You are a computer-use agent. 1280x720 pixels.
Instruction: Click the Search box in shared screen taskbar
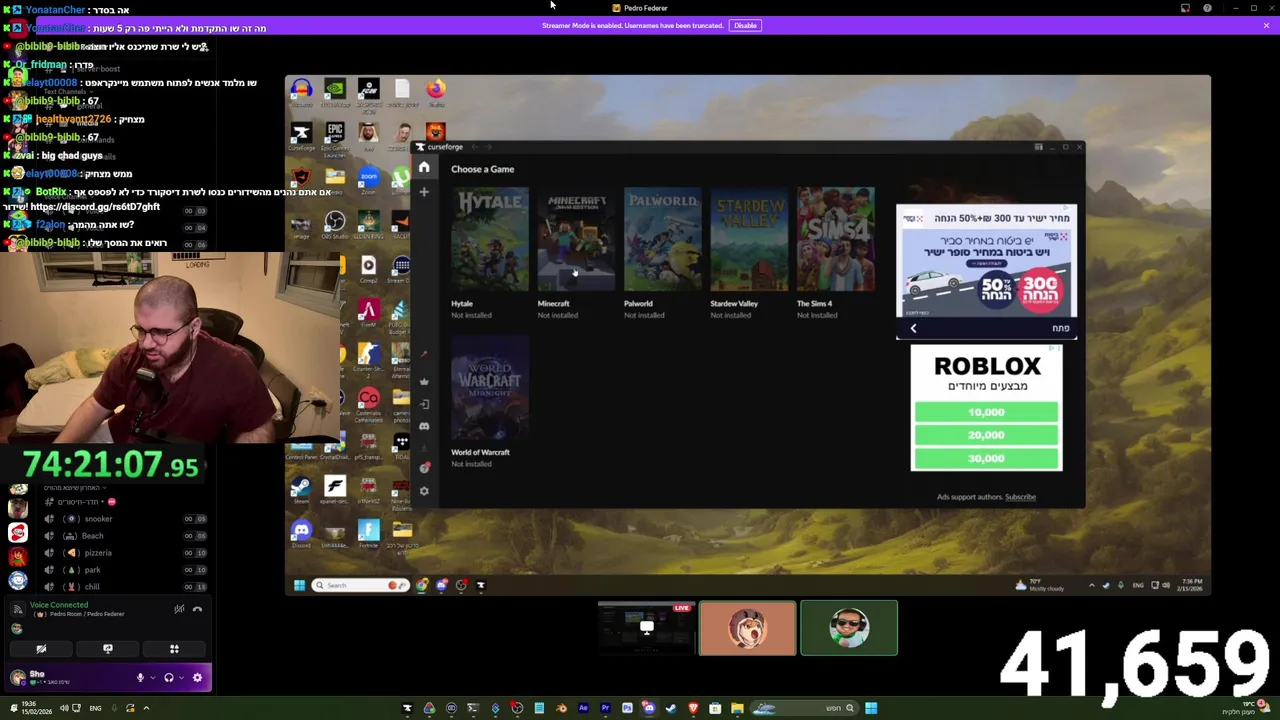pyautogui.click(x=362, y=585)
